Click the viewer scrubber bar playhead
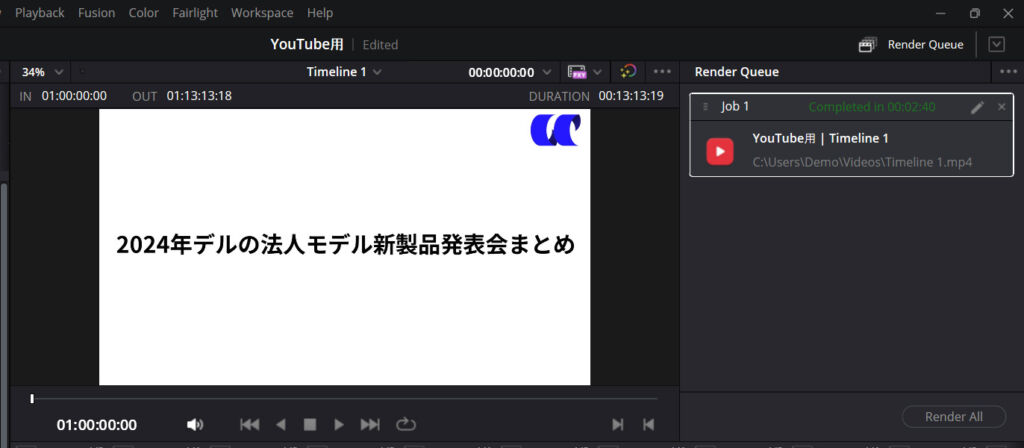The height and width of the screenshot is (448, 1024). [x=32, y=399]
